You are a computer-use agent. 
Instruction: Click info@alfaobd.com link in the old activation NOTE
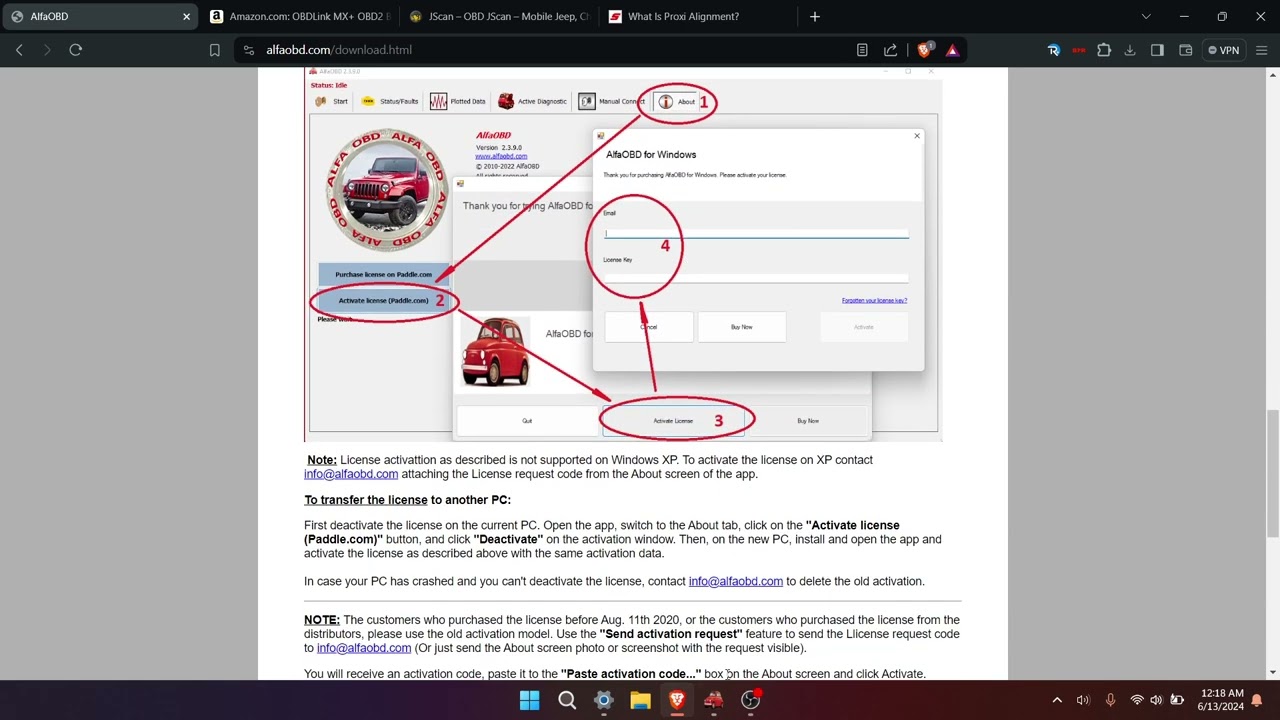click(364, 648)
